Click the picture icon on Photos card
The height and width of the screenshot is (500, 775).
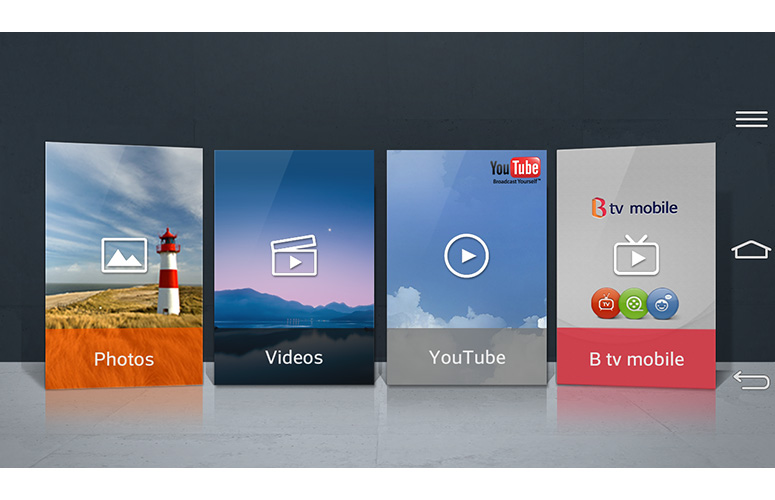pyautogui.click(x=124, y=255)
